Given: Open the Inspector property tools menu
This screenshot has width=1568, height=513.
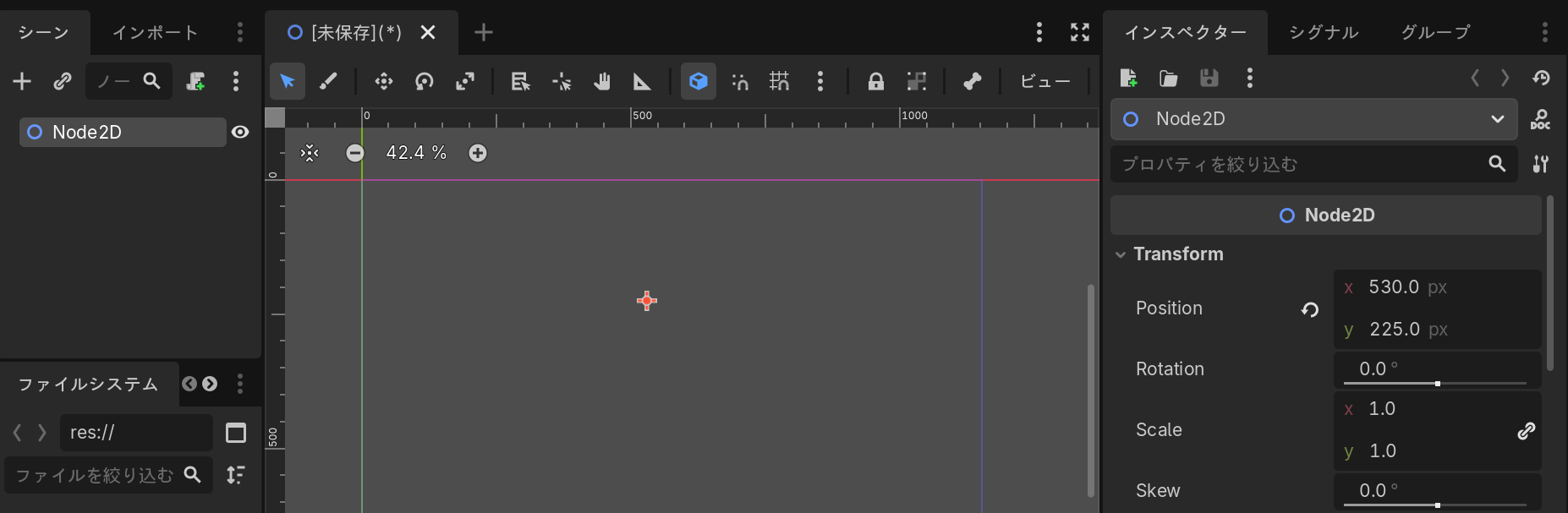Looking at the screenshot, I should [x=1541, y=164].
